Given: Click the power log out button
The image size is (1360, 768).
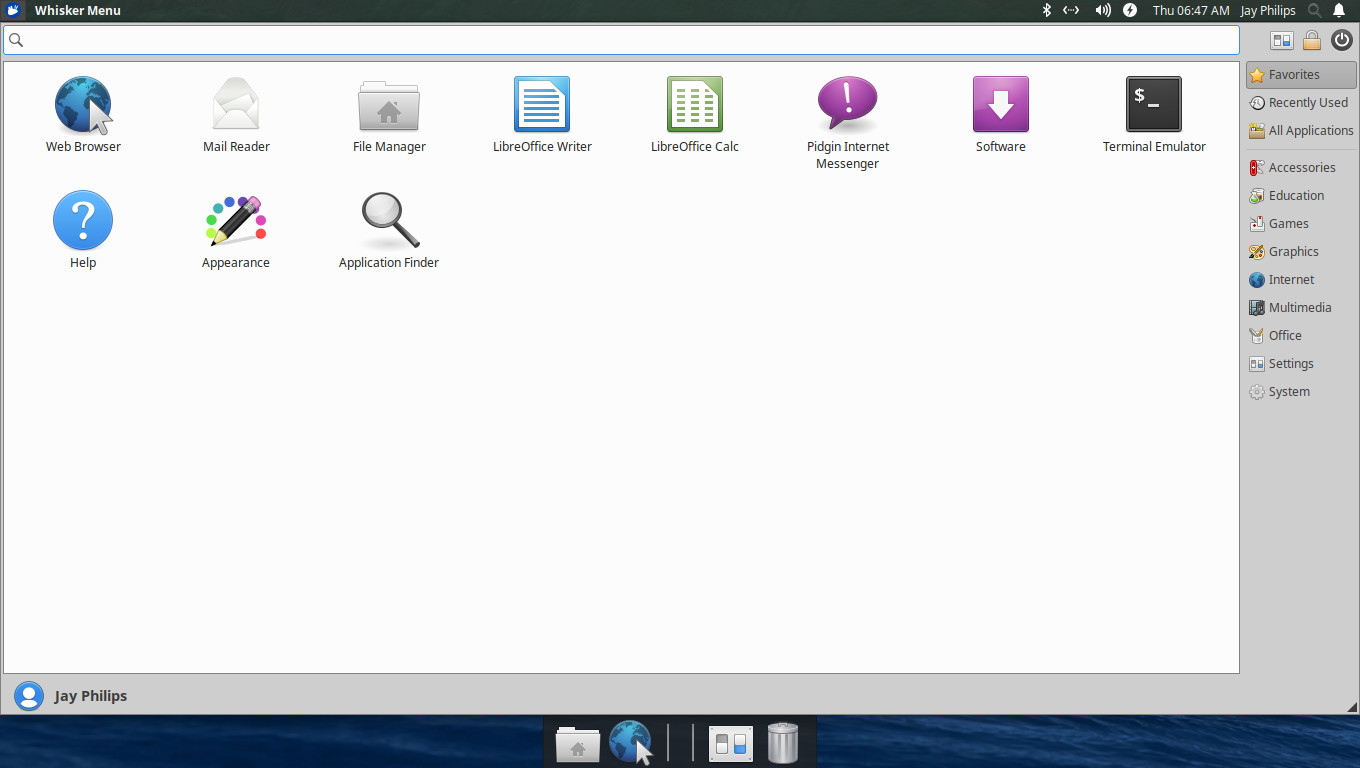Looking at the screenshot, I should (x=1342, y=41).
